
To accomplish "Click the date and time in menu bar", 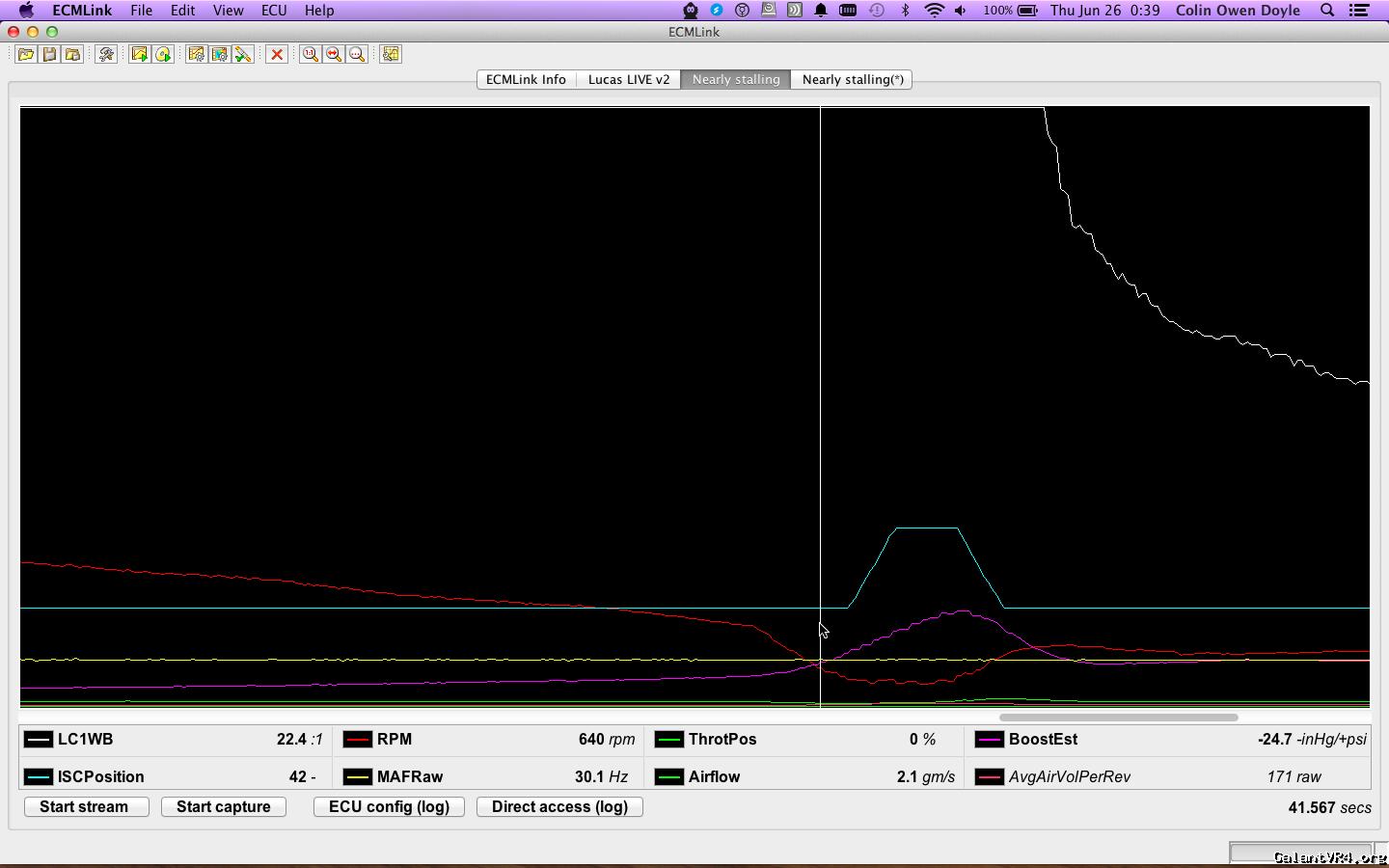I will [1104, 11].
